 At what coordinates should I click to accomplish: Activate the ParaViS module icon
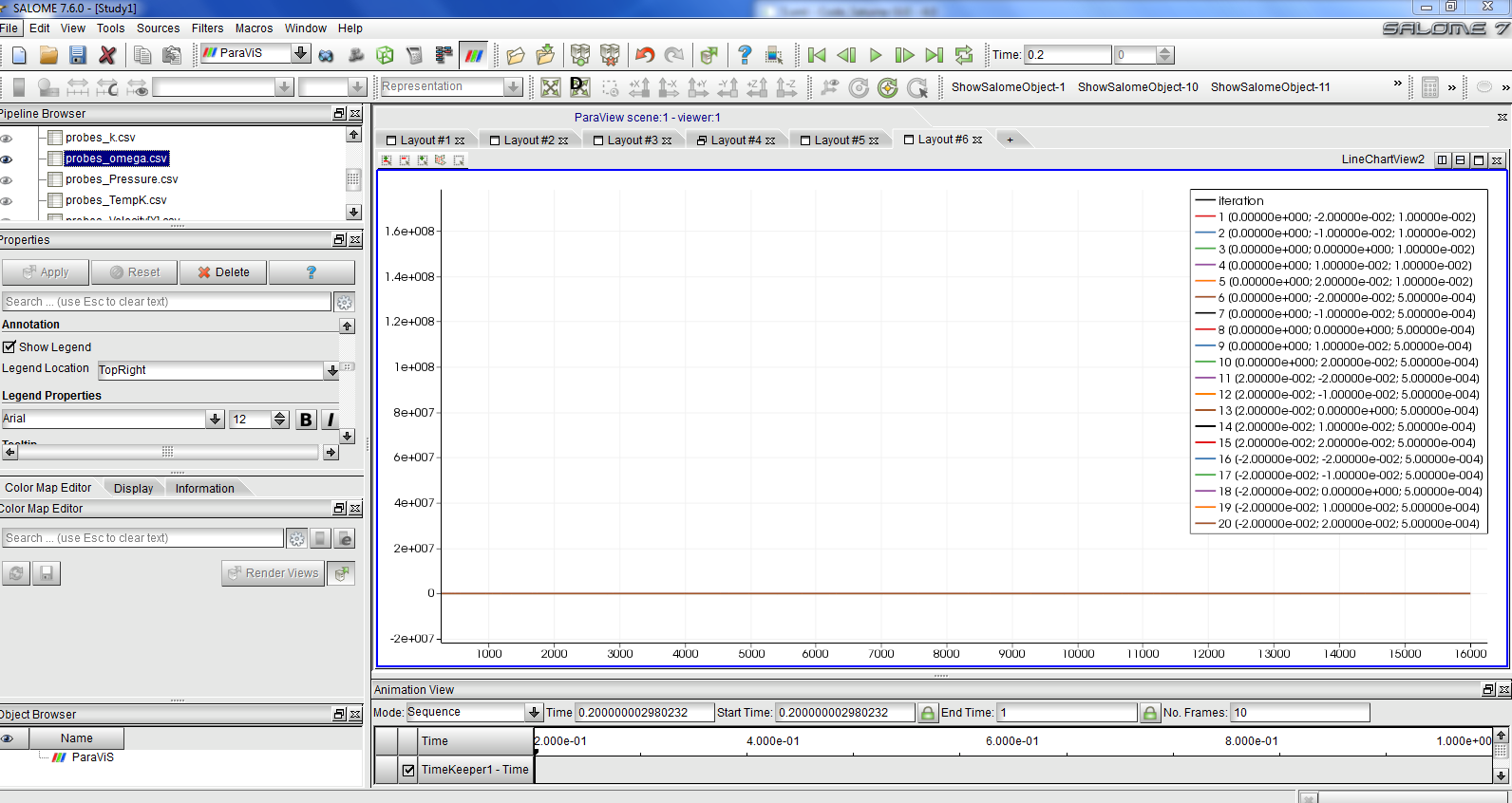[x=474, y=55]
